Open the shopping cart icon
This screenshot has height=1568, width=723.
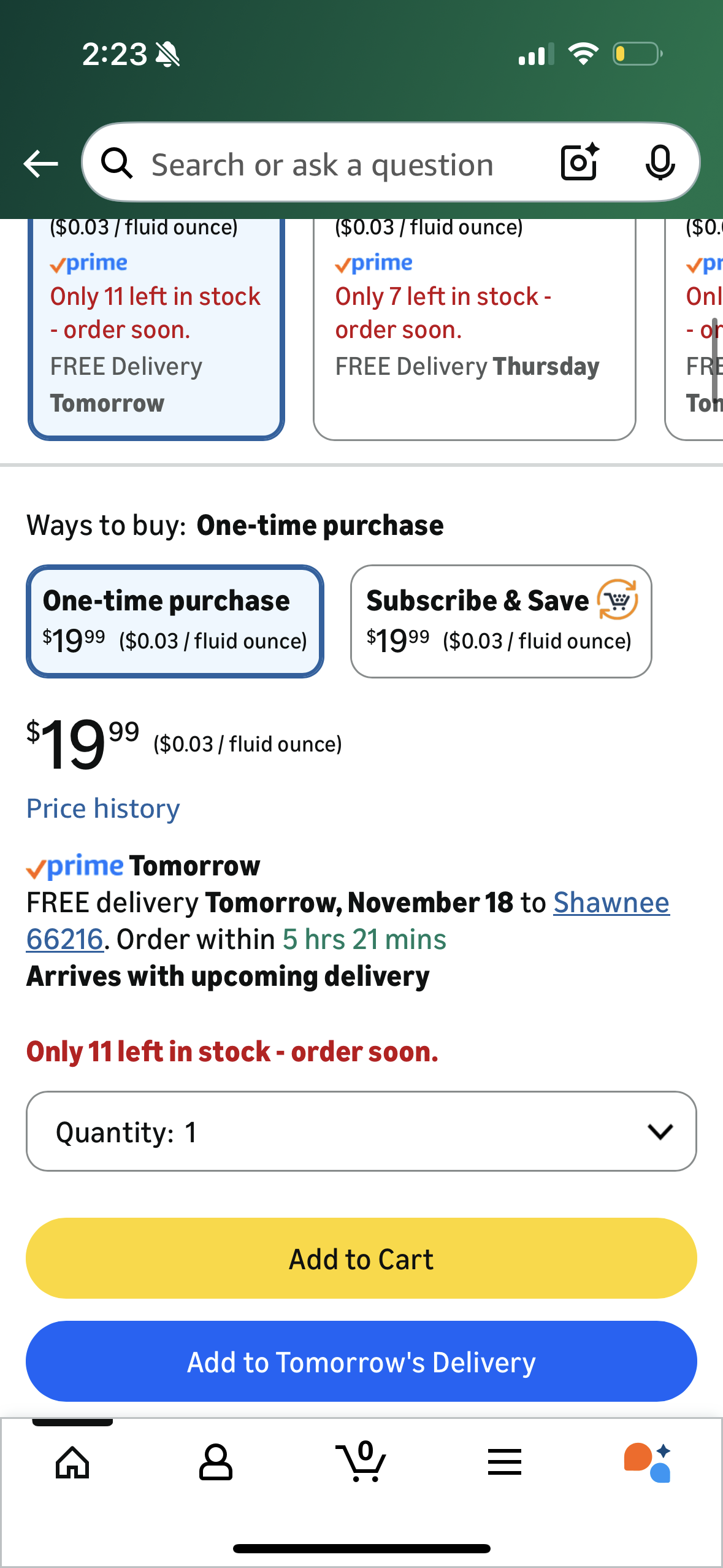point(362,1462)
